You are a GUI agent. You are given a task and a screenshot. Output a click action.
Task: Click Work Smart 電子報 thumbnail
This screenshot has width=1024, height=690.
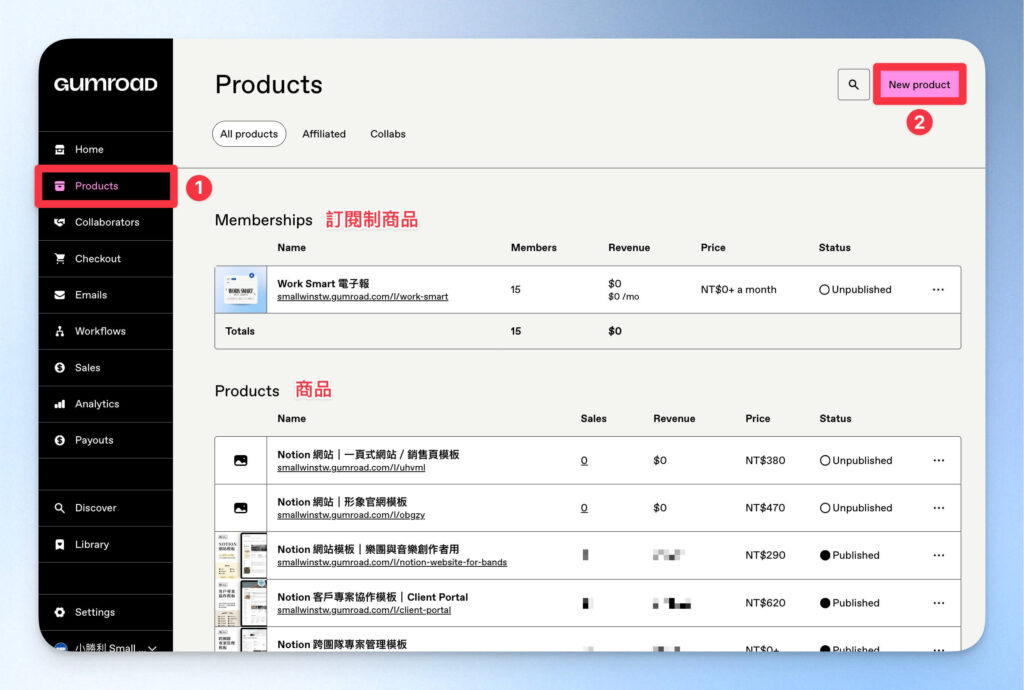point(241,289)
